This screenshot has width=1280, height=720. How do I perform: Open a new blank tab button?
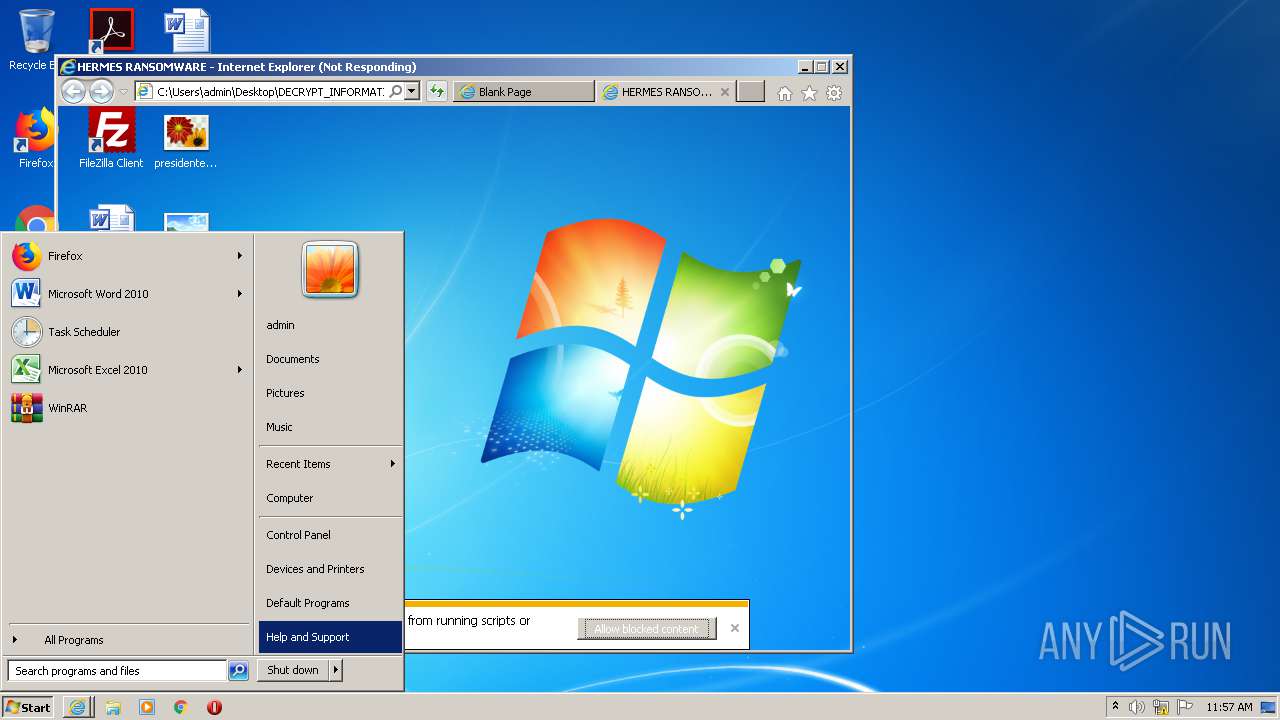pyautogui.click(x=751, y=92)
